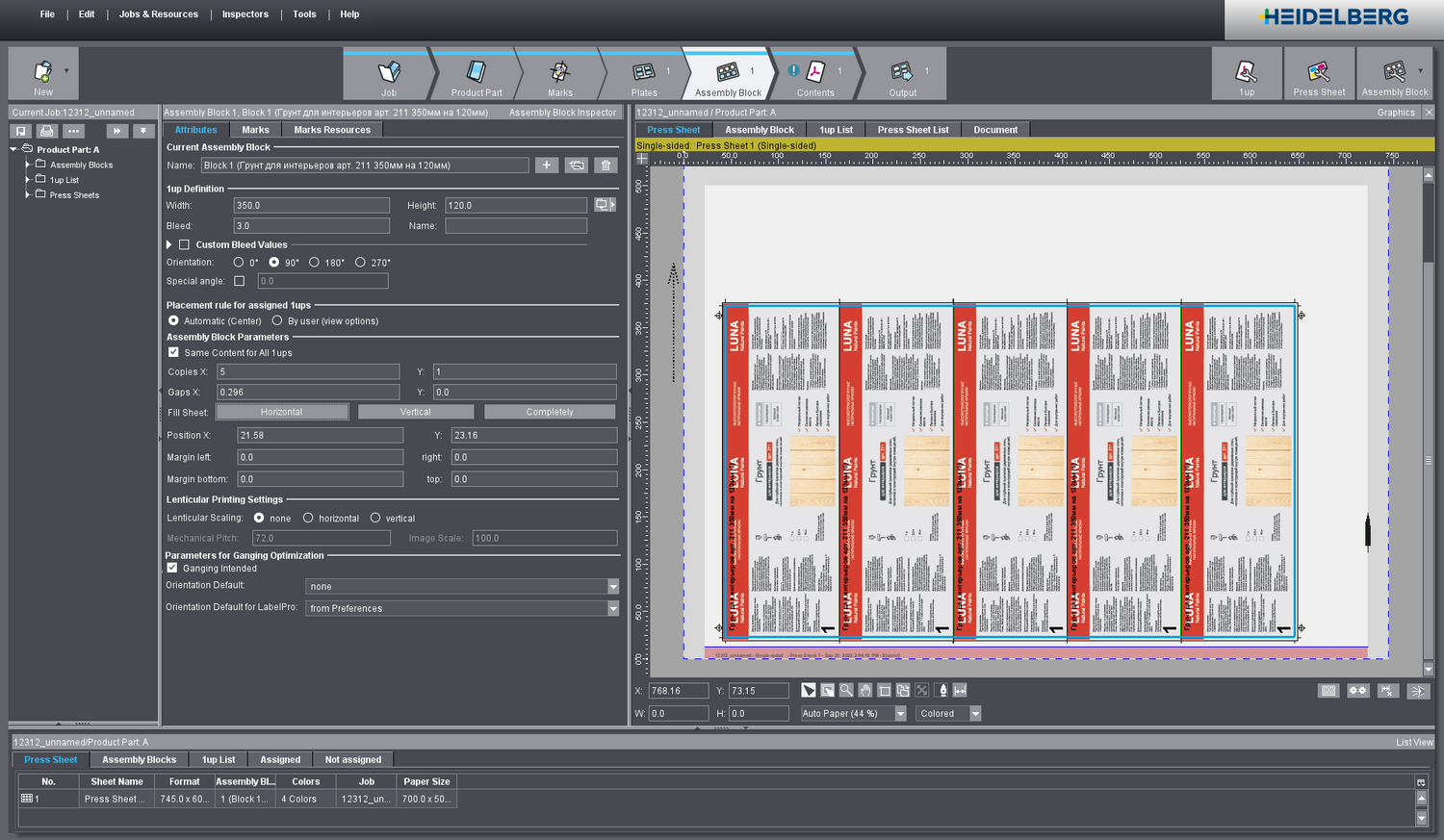Viewport: 1444px width, 840px height.
Task: Uncheck the Ganging Intended checkbox
Action: tap(172, 568)
